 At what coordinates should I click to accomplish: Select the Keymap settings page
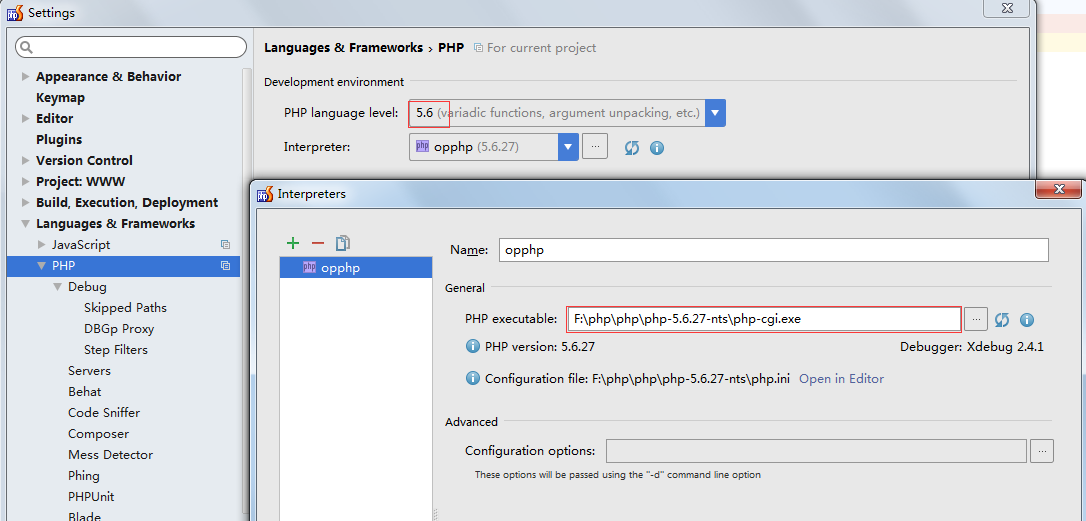(60, 98)
